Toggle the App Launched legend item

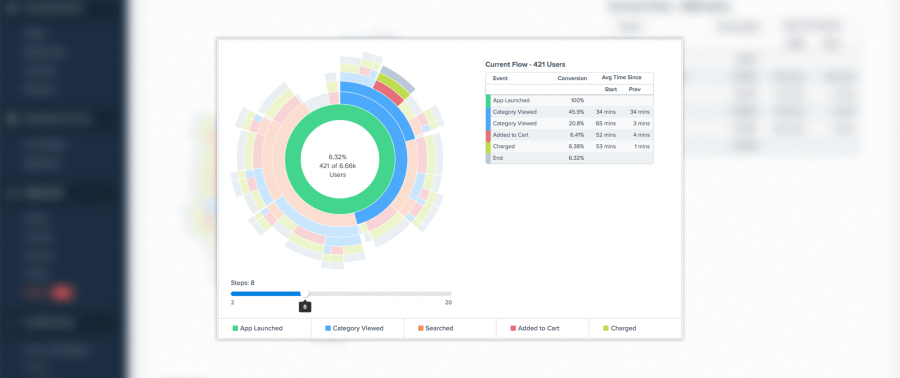click(x=258, y=329)
